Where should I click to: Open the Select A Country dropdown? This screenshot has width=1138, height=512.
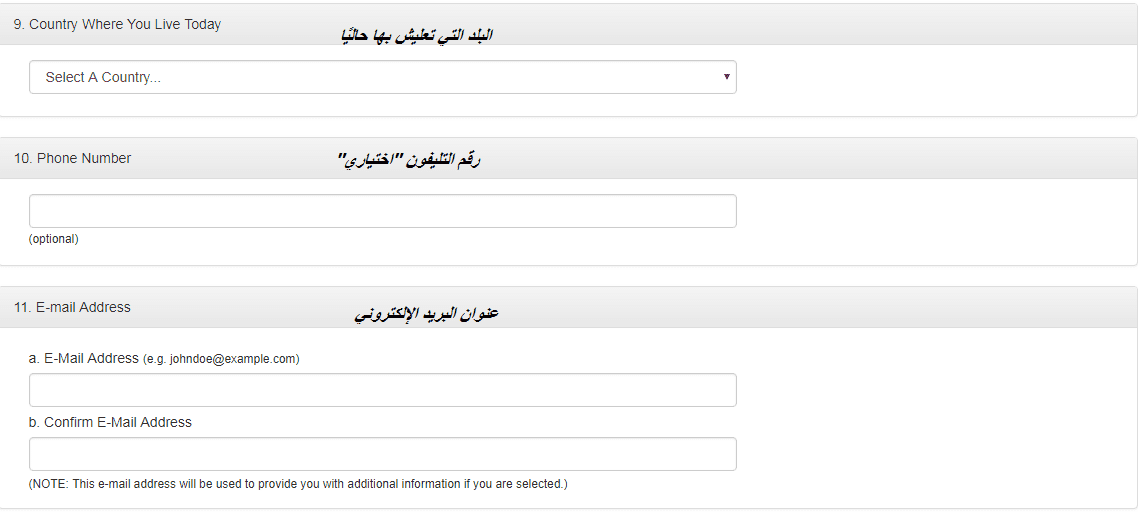pos(382,77)
